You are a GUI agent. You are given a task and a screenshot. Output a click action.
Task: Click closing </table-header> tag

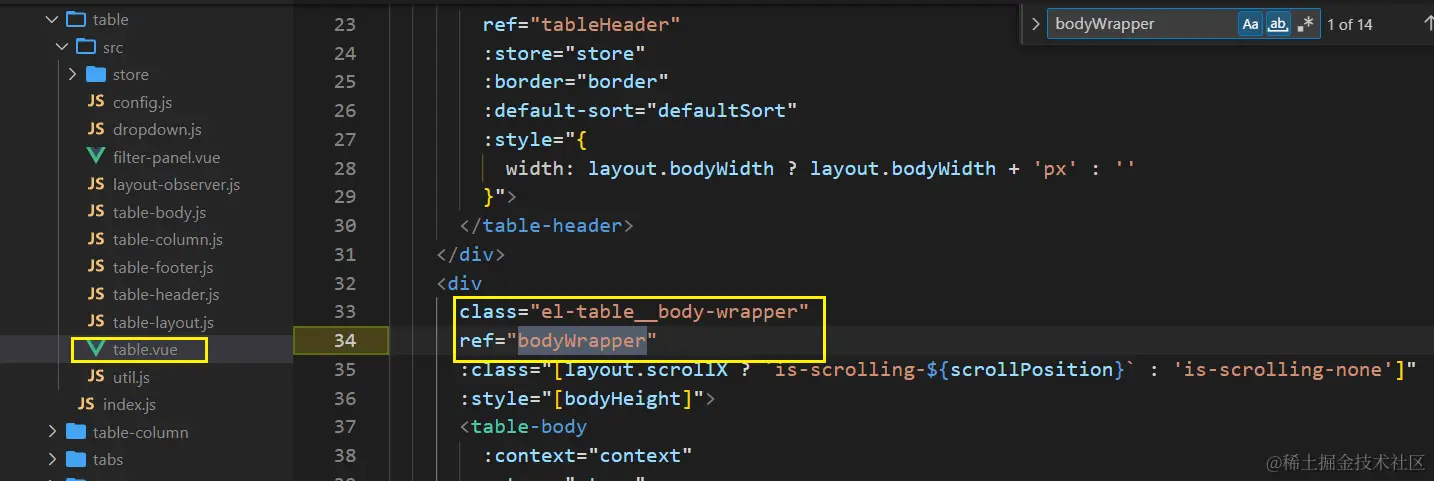point(547,226)
